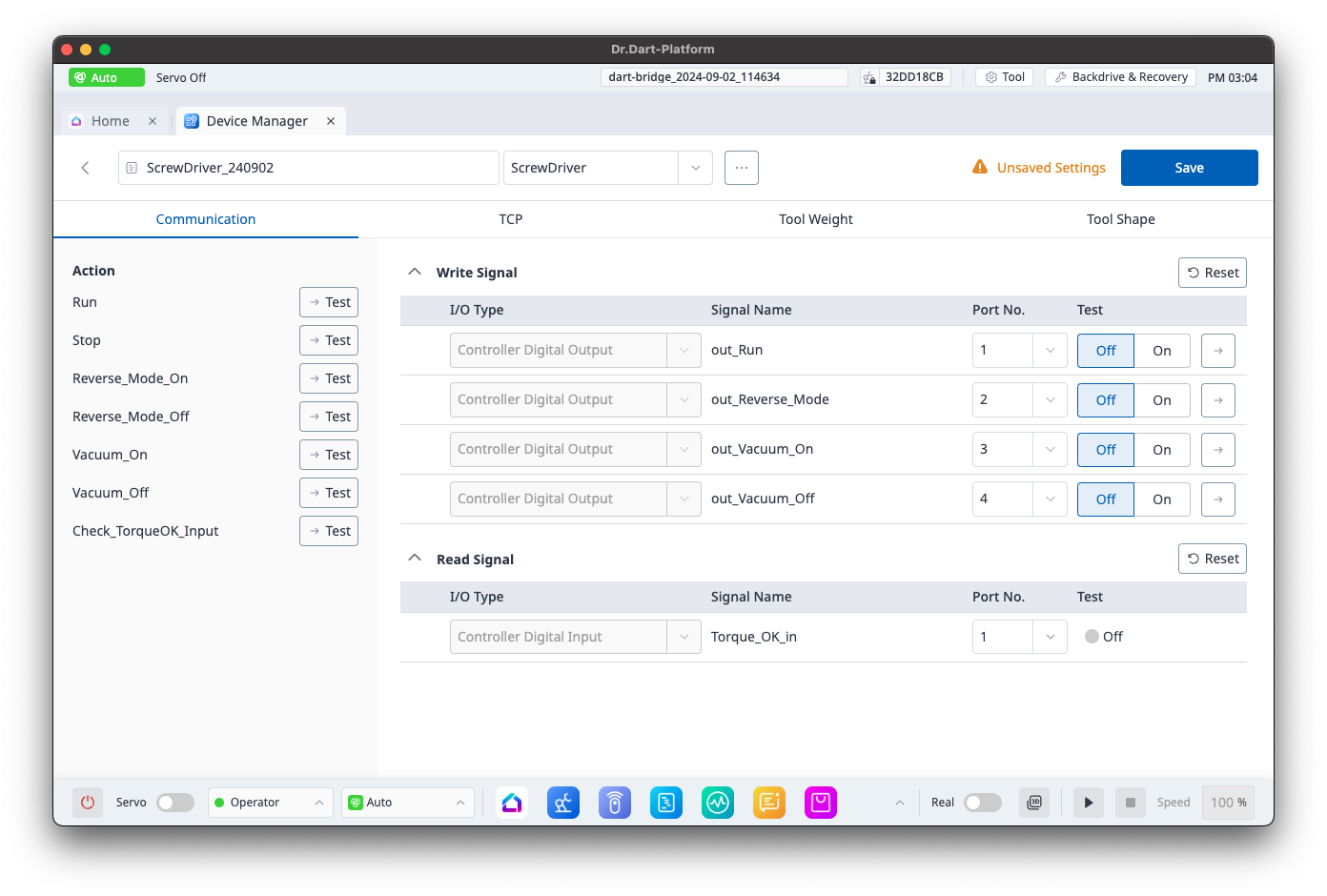Toggle the Servo switch on
This screenshot has height=896, width=1327.
coord(175,803)
